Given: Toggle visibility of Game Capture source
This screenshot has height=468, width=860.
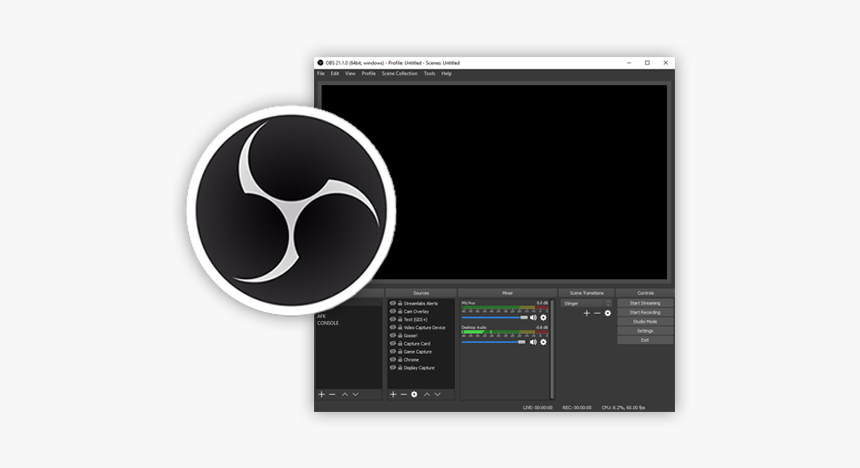Looking at the screenshot, I should tap(393, 352).
